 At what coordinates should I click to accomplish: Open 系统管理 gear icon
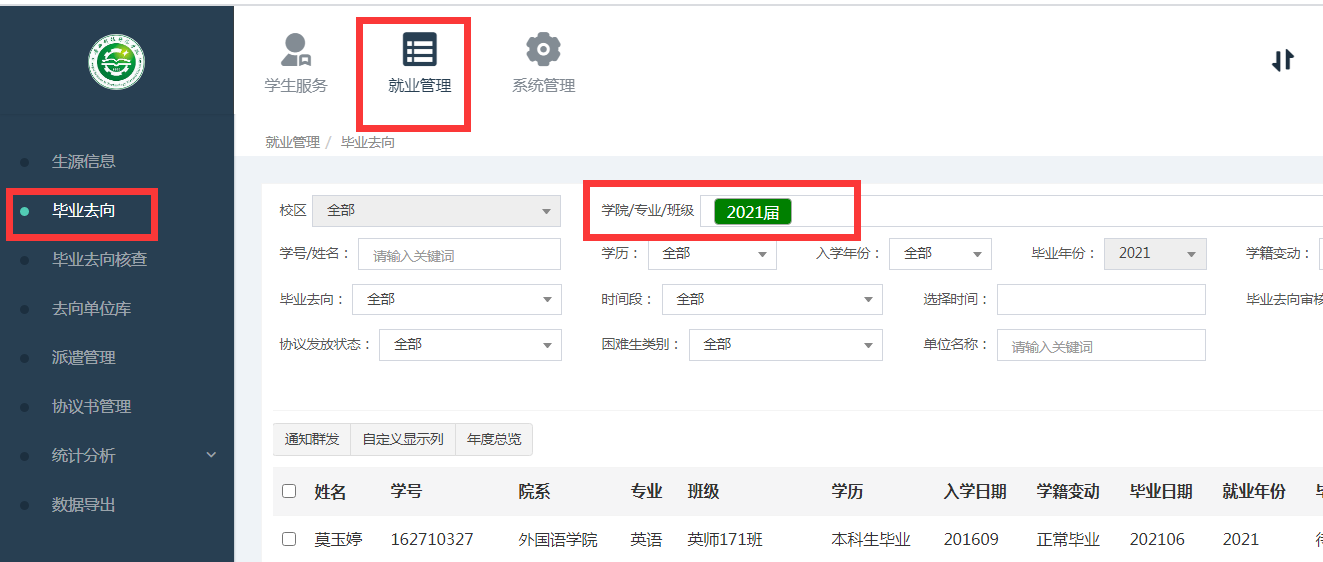coord(543,49)
